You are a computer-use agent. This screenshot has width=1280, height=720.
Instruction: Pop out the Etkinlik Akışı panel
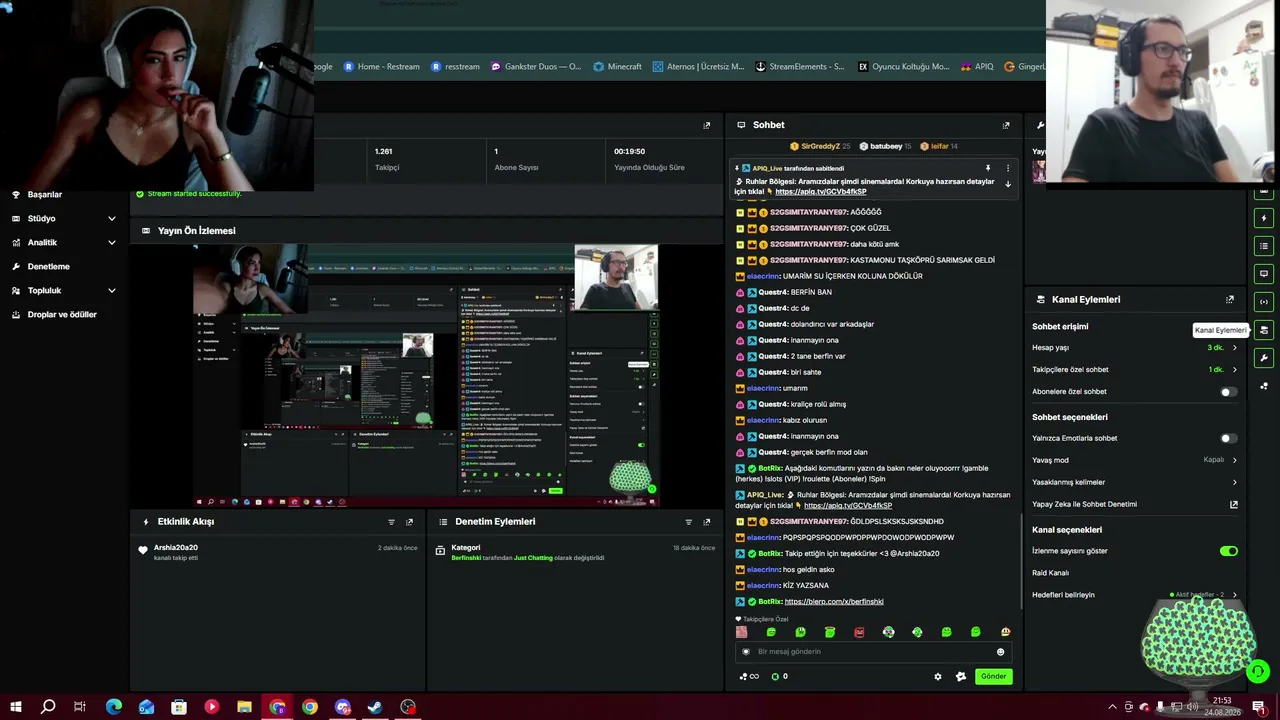[409, 522]
